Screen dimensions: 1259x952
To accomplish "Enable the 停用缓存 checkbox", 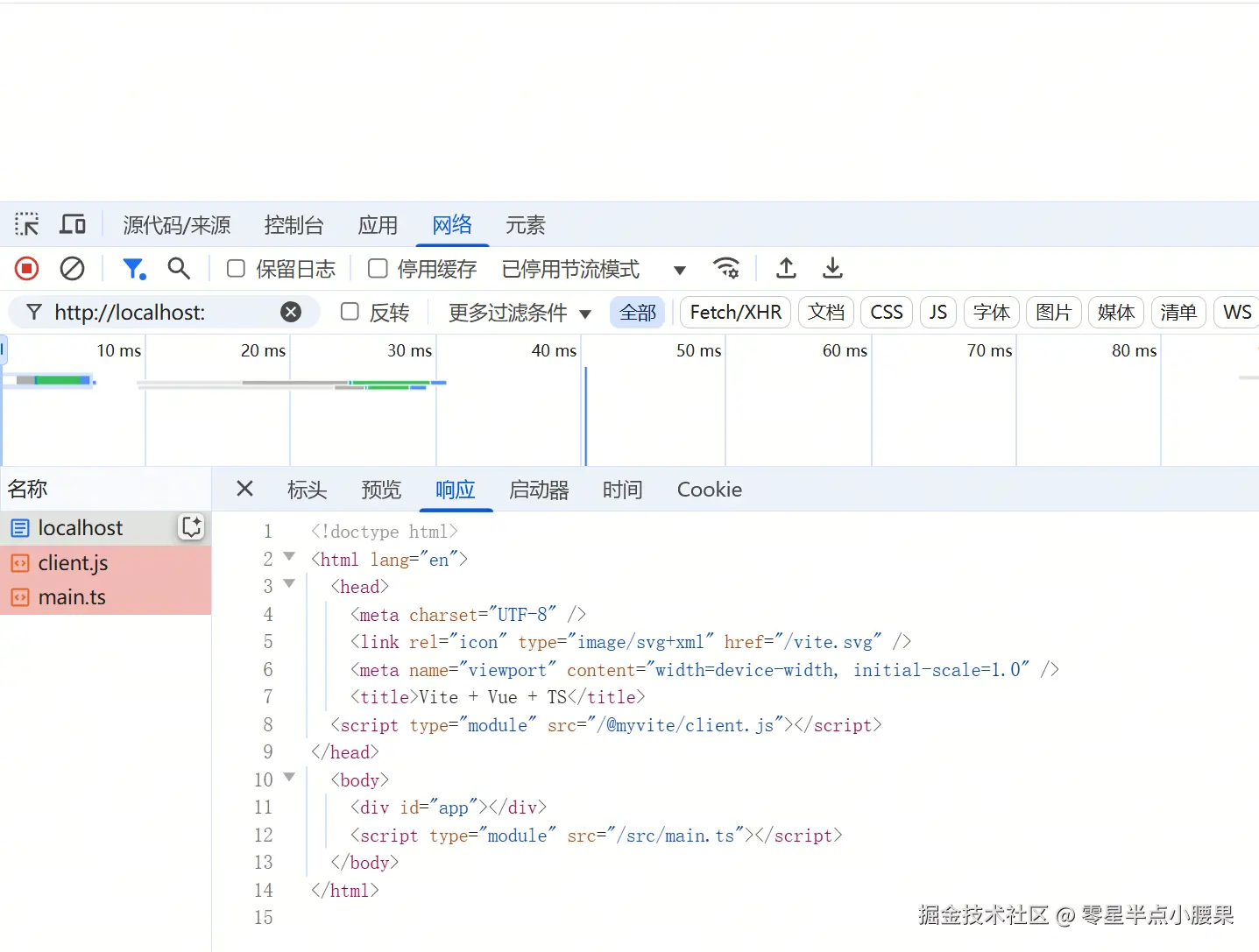I will (x=378, y=268).
